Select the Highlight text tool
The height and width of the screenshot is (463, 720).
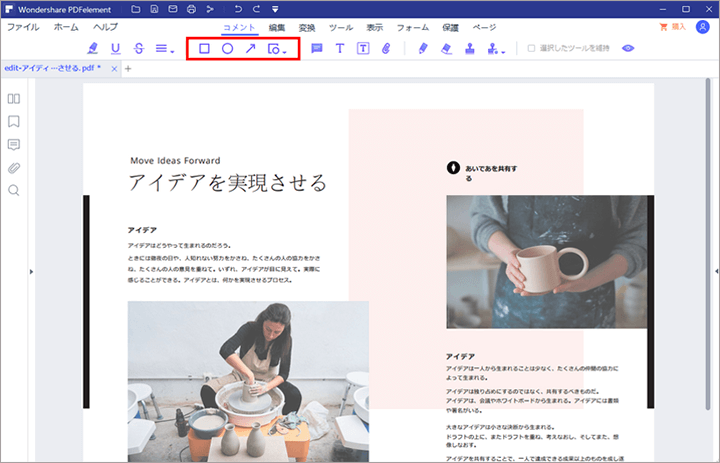coord(93,48)
